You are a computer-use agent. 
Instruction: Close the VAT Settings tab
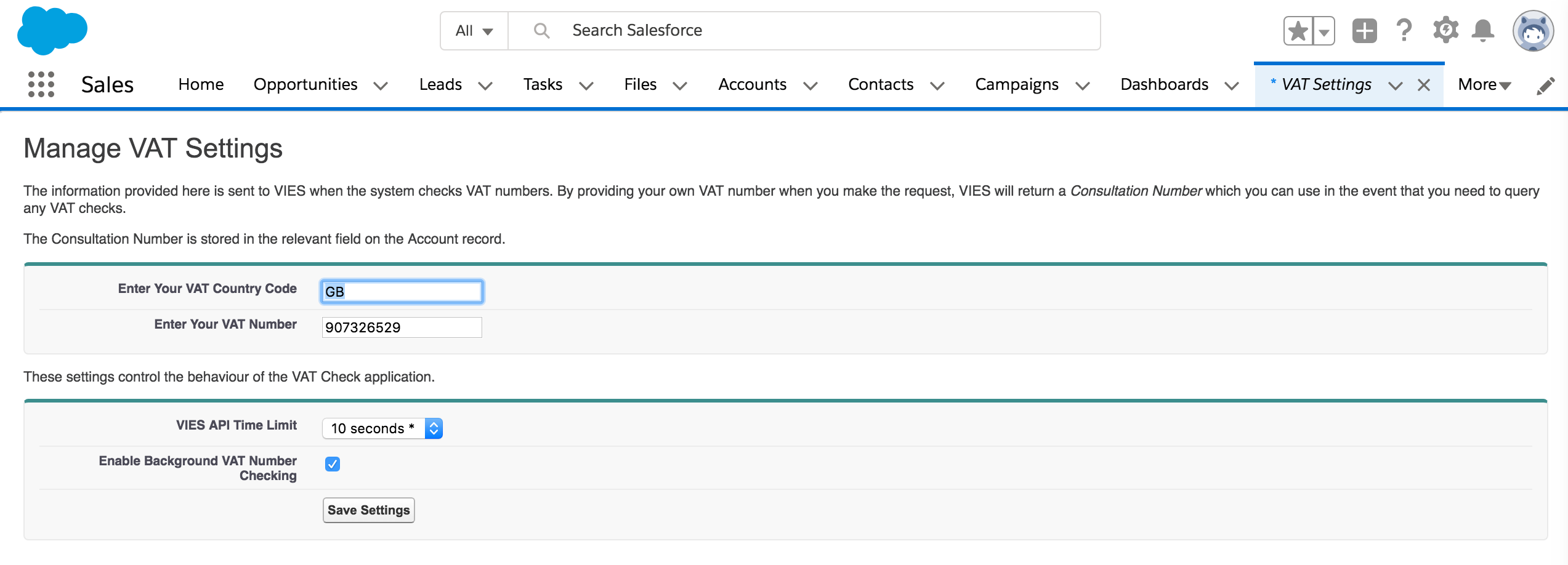tap(1424, 85)
